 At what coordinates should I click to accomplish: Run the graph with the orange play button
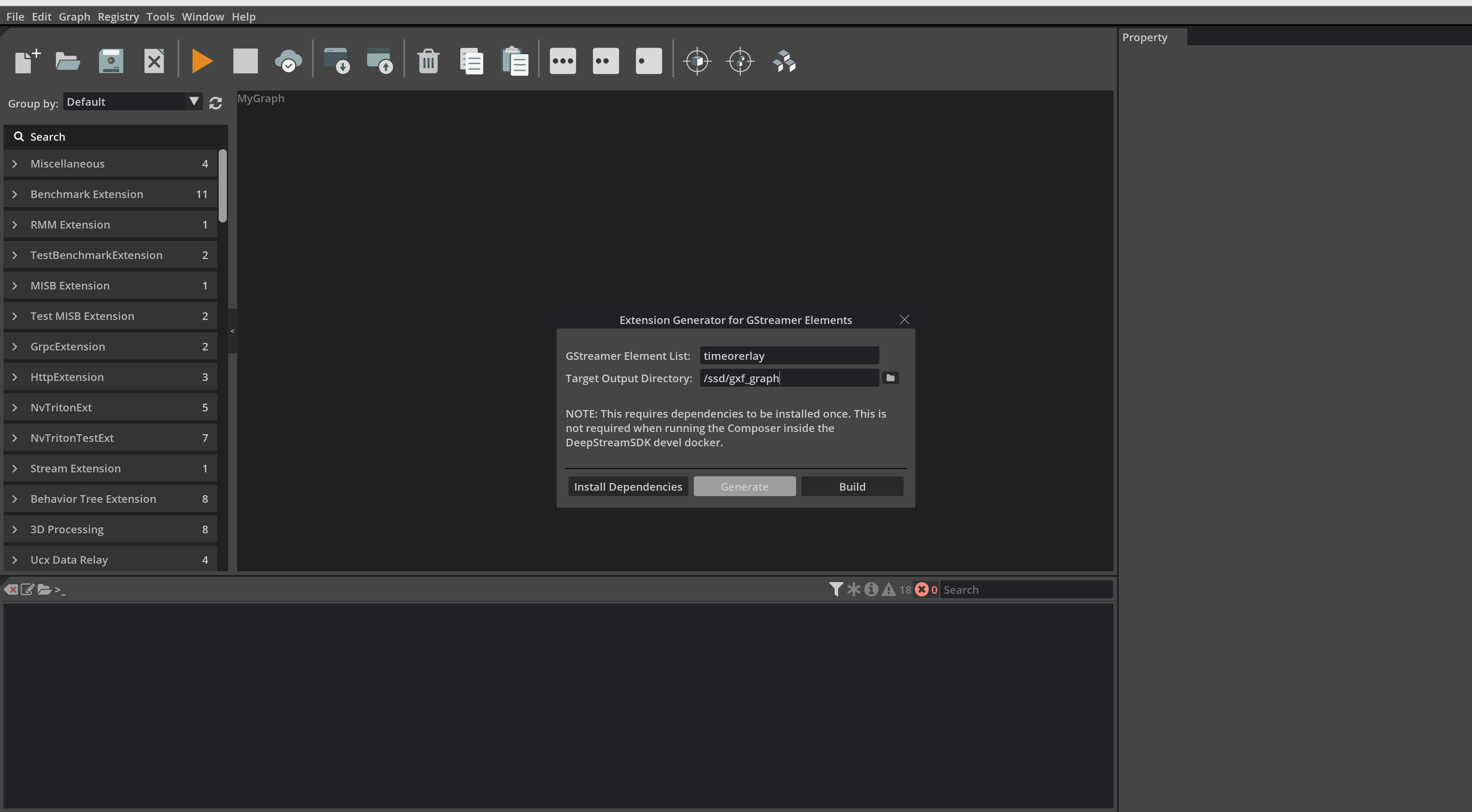[202, 61]
